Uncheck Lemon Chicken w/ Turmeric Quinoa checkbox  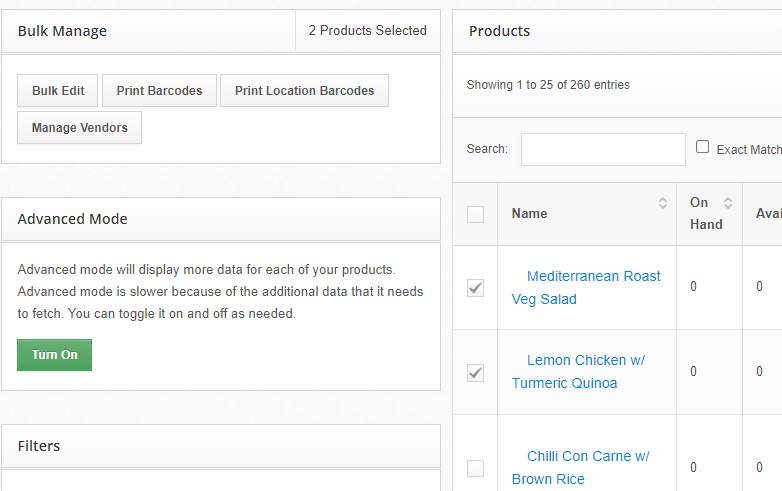(x=476, y=372)
